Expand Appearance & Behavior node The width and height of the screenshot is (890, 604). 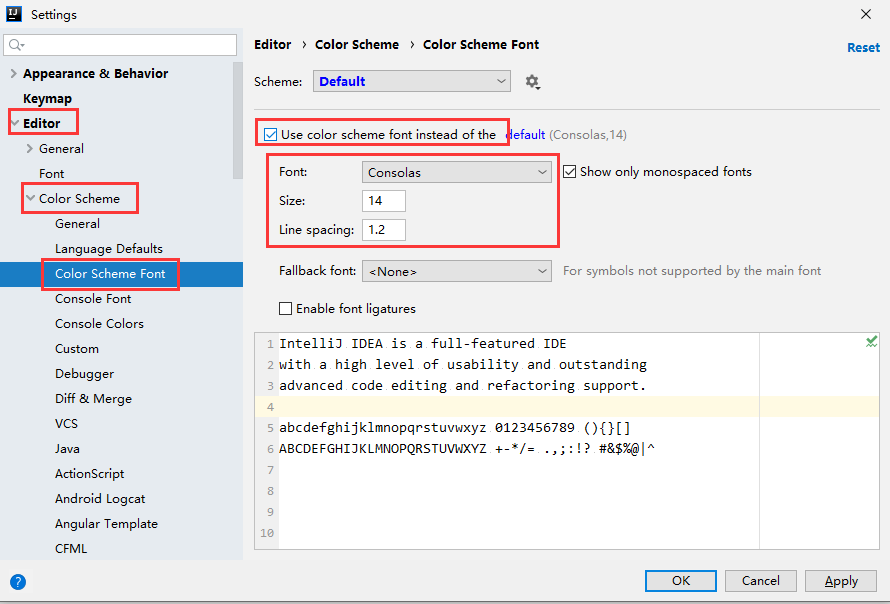[x=14, y=73]
